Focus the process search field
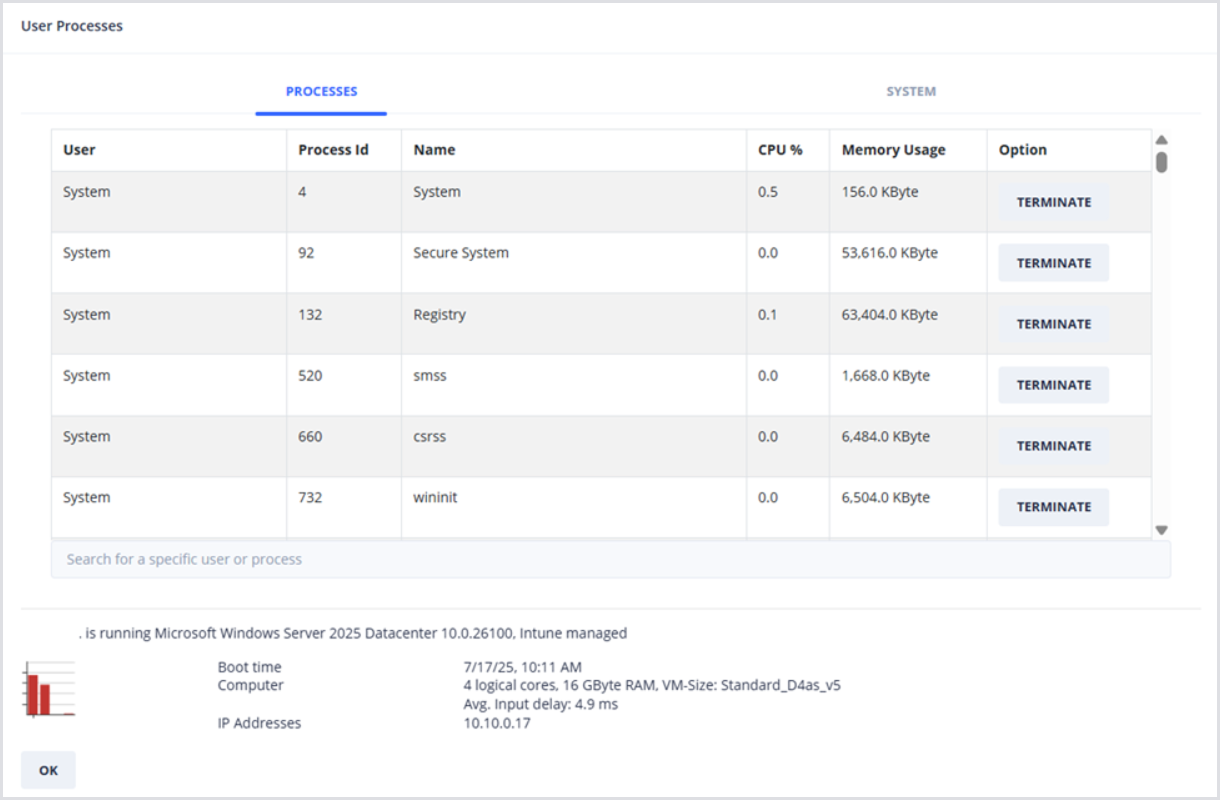Viewport: 1220px width, 800px height. 610,559
